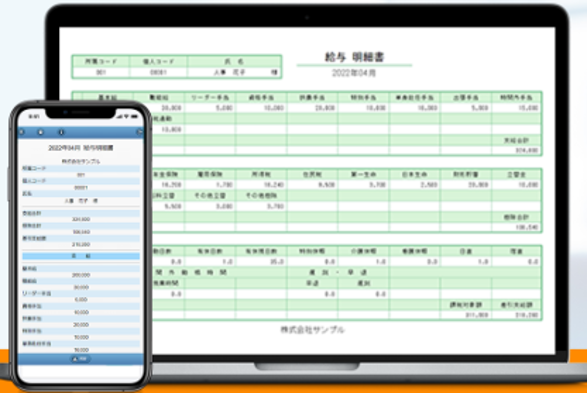Tap the info icon in phone's blue toolbar
587x393 pixels.
click(x=61, y=132)
